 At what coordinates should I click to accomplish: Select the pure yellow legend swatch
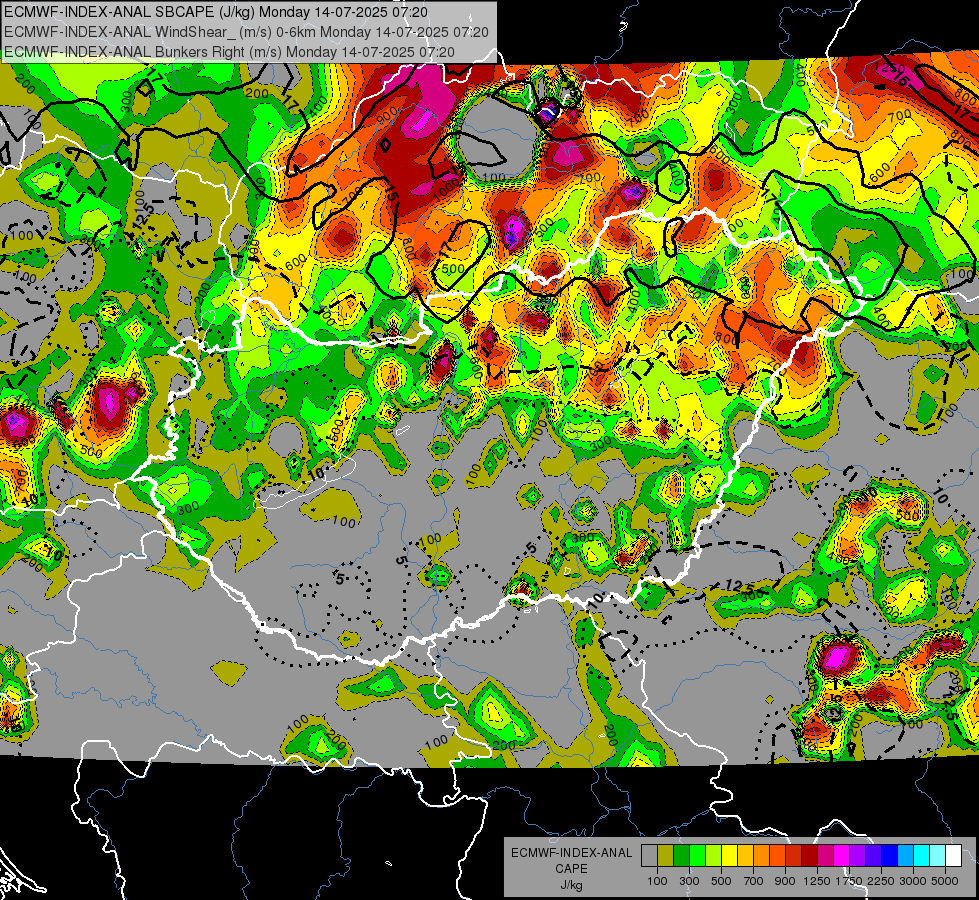pyautogui.click(x=729, y=855)
